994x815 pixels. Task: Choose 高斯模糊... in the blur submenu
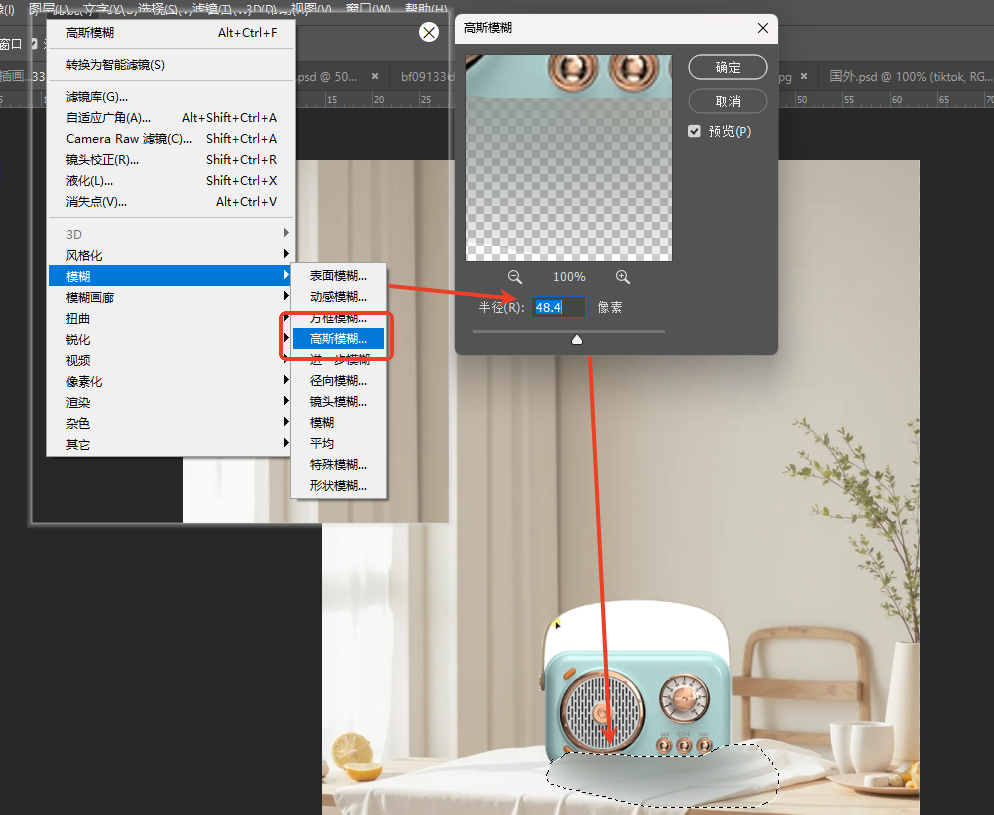338,339
